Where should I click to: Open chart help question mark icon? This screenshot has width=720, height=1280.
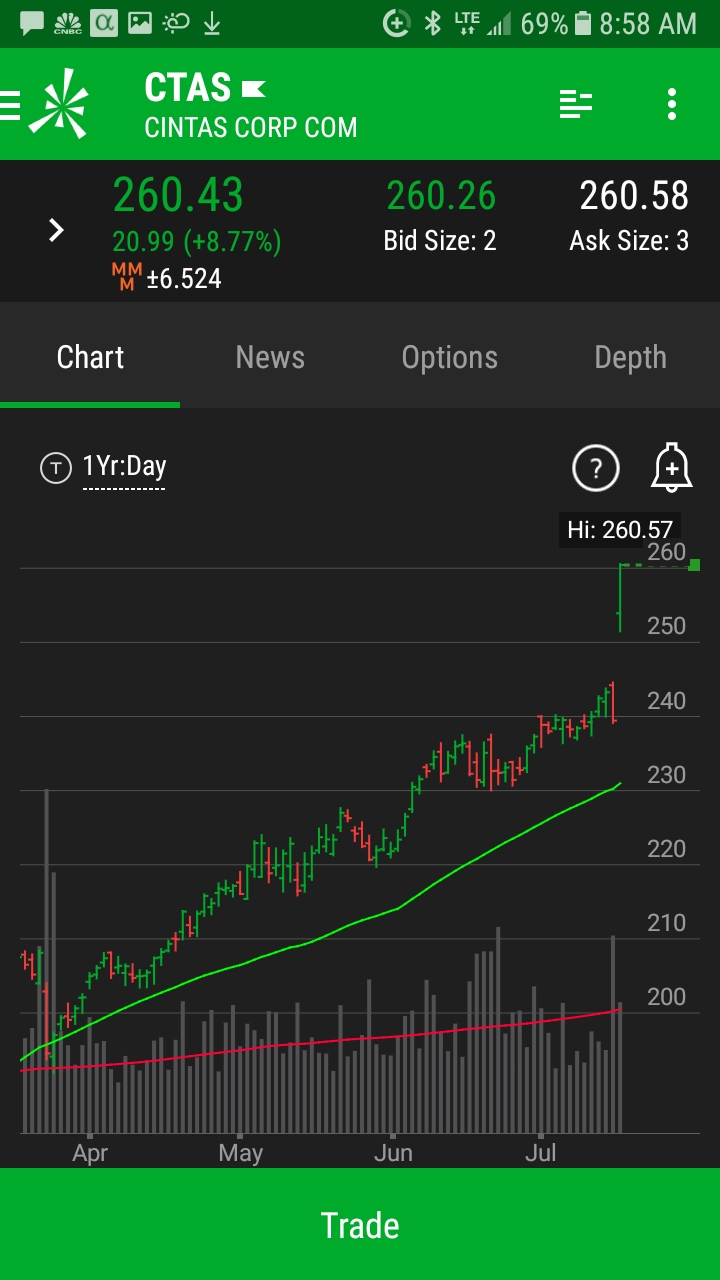tap(596, 467)
